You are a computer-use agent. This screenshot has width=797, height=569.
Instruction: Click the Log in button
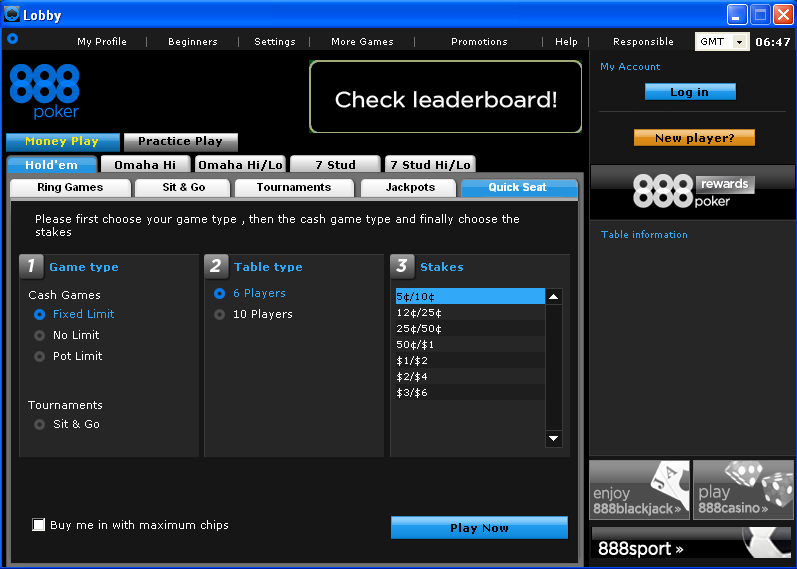(x=690, y=92)
